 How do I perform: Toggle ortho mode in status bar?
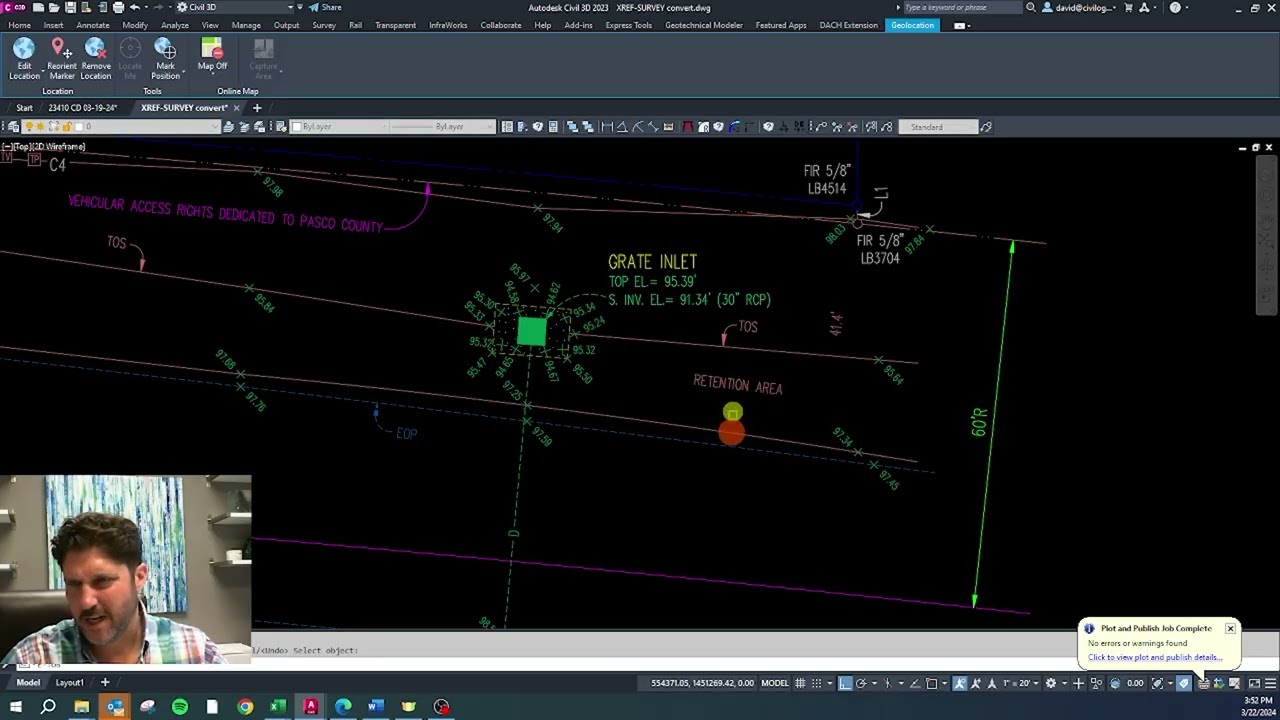tap(845, 683)
